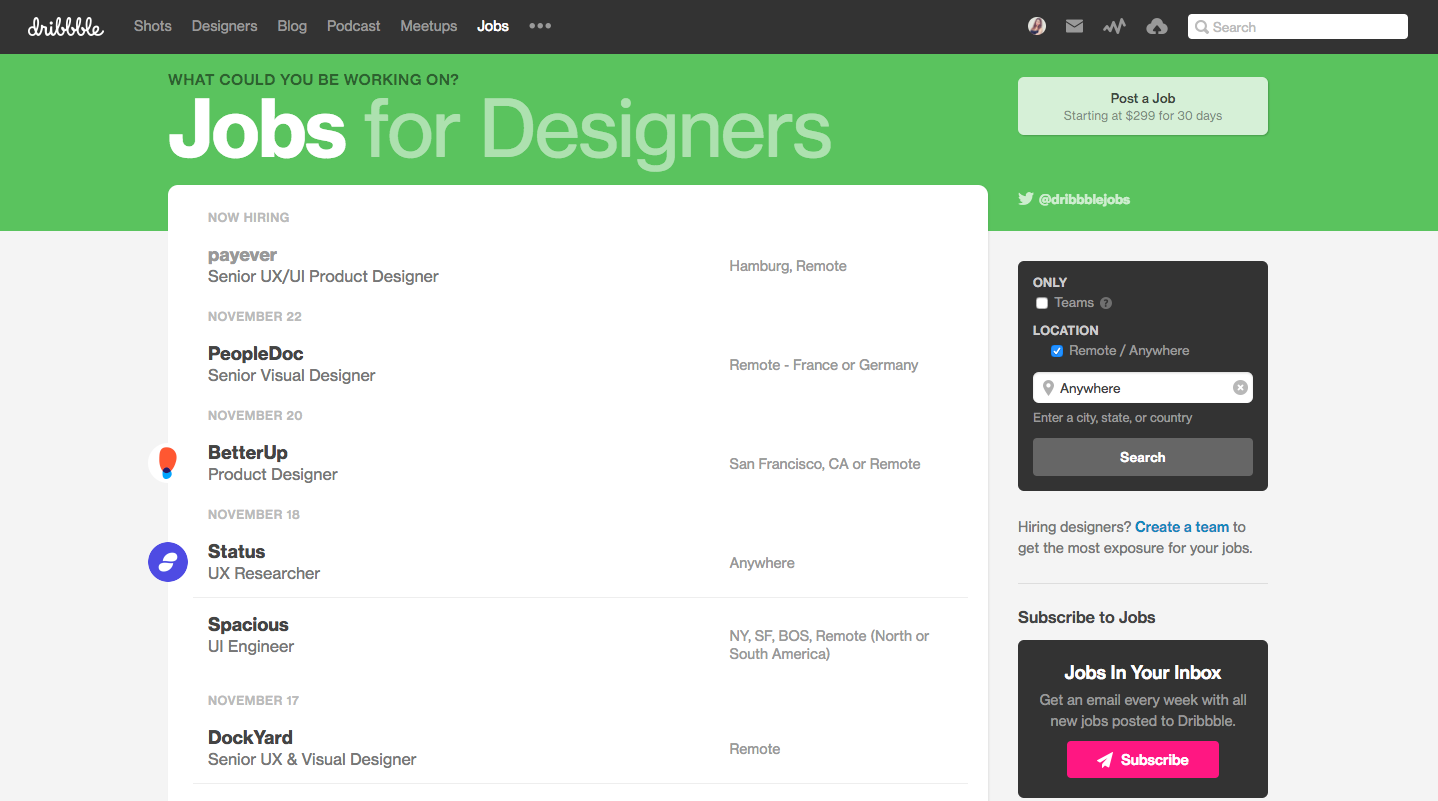Click the BetterUp company logo
Image resolution: width=1438 pixels, height=801 pixels.
(x=167, y=463)
